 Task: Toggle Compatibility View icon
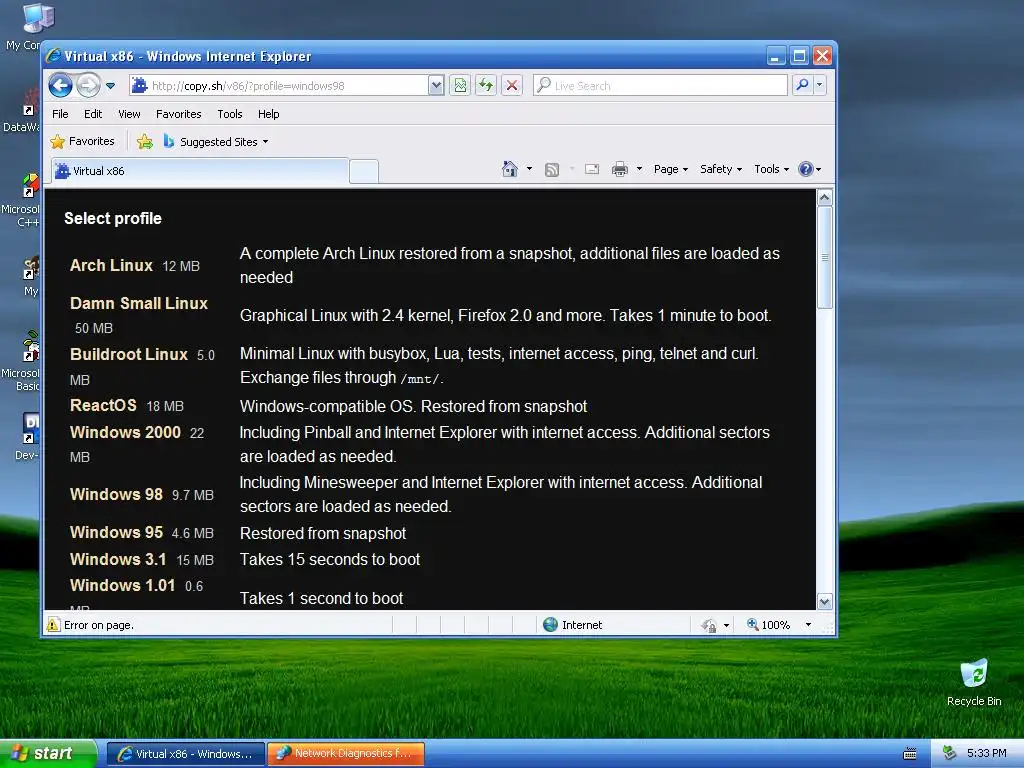(460, 86)
